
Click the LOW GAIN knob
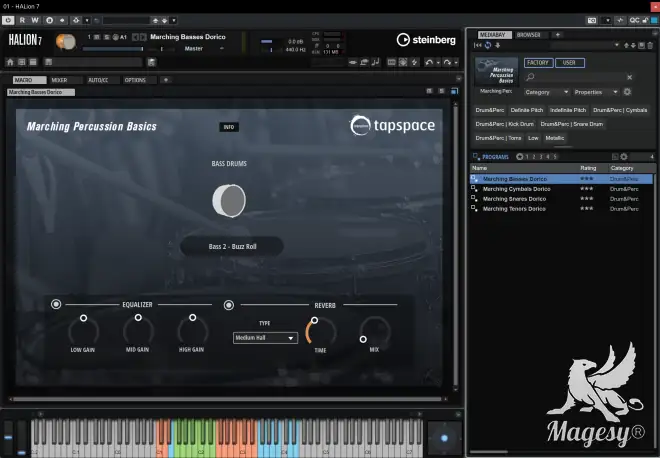click(x=83, y=330)
